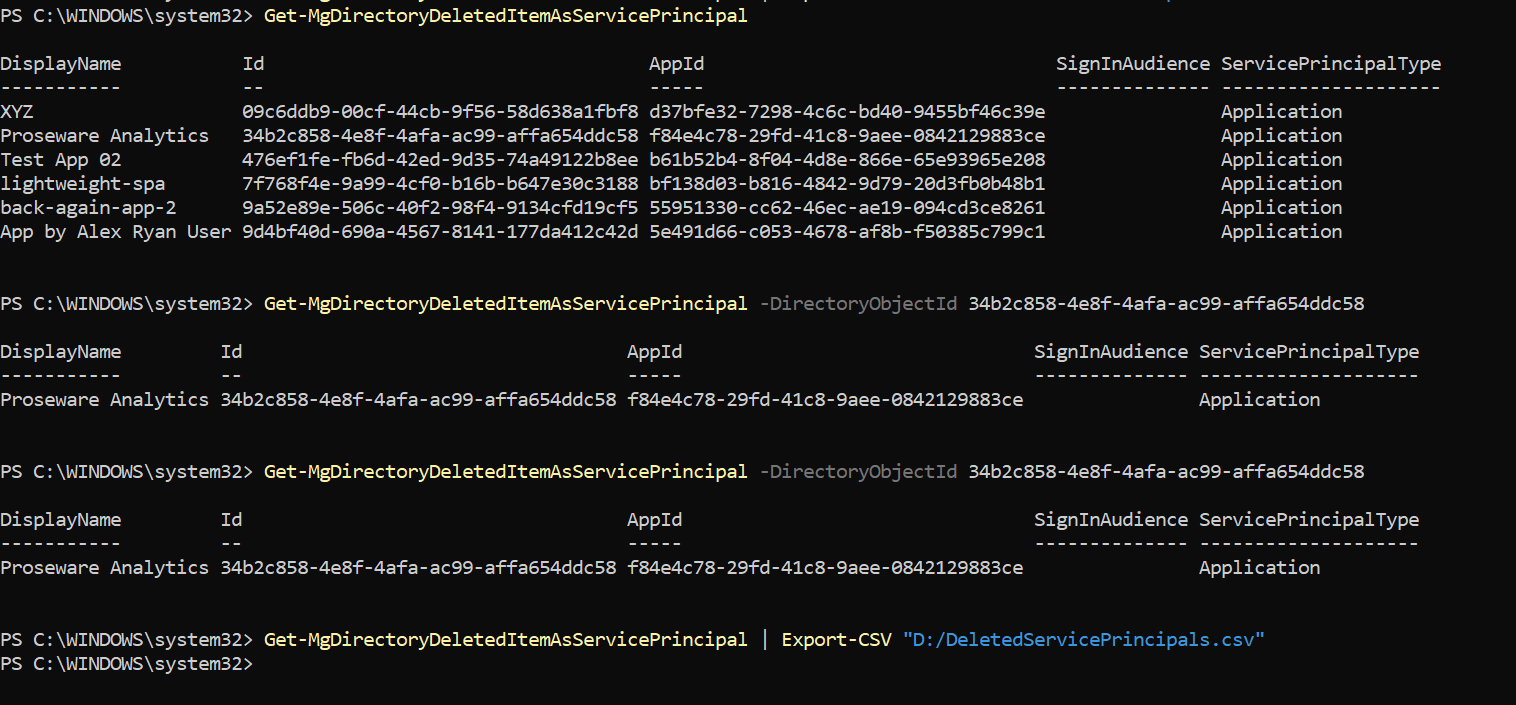Click the AppId starting with b61b52b4
This screenshot has height=705, width=1516.
coord(847,159)
